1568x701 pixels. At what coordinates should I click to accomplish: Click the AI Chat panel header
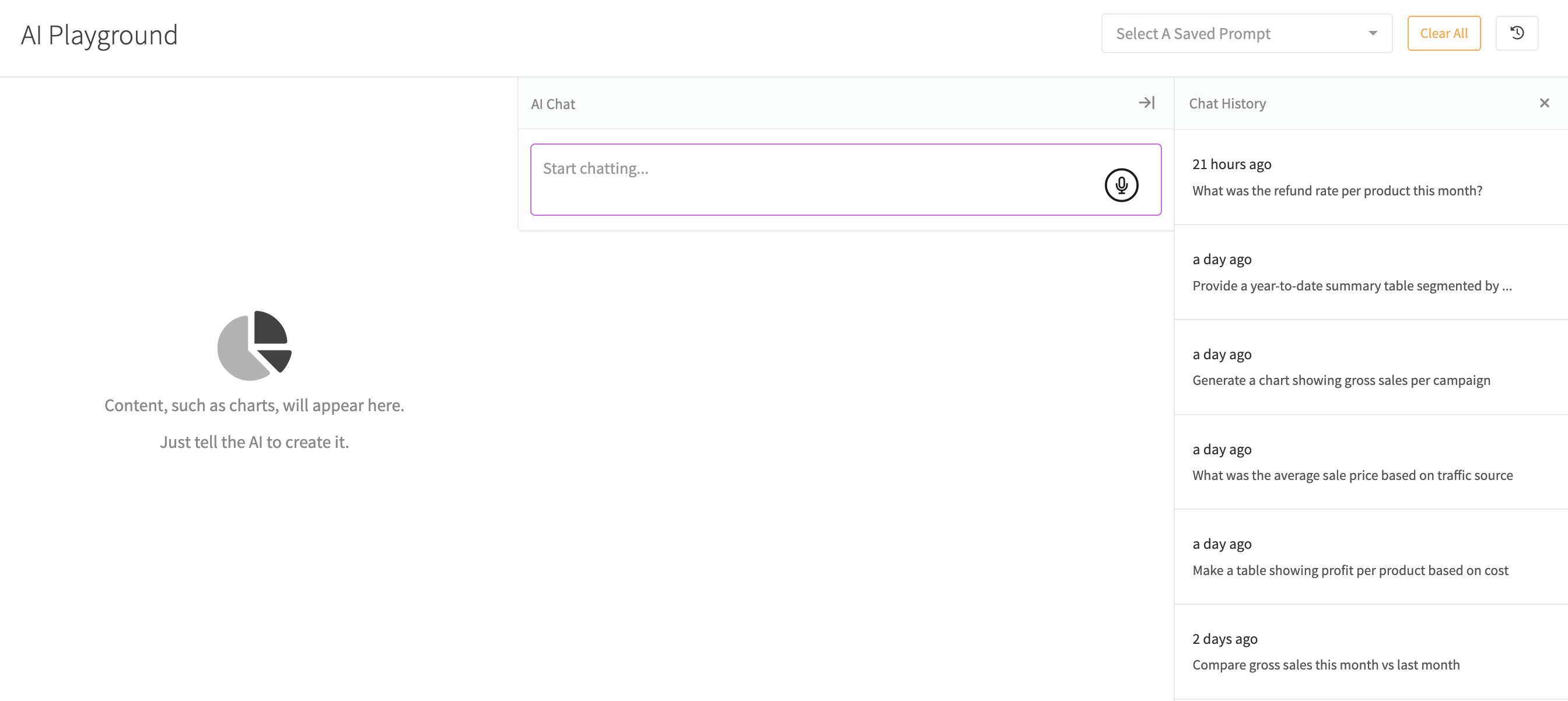552,104
